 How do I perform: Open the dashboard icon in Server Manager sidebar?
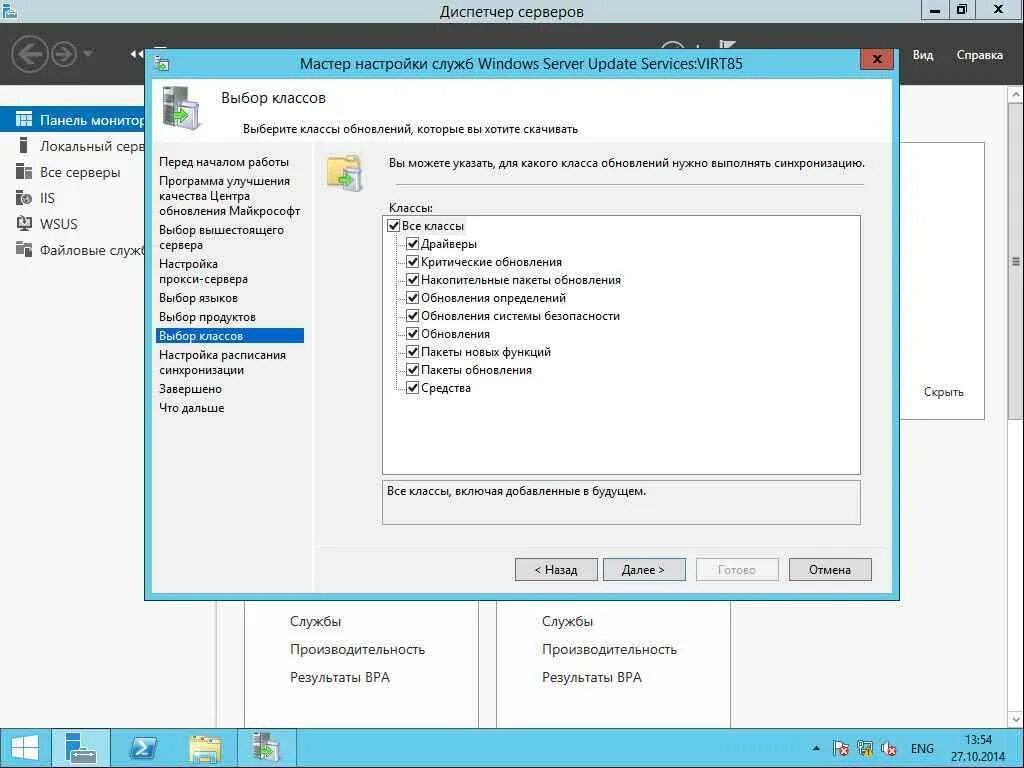[24, 120]
